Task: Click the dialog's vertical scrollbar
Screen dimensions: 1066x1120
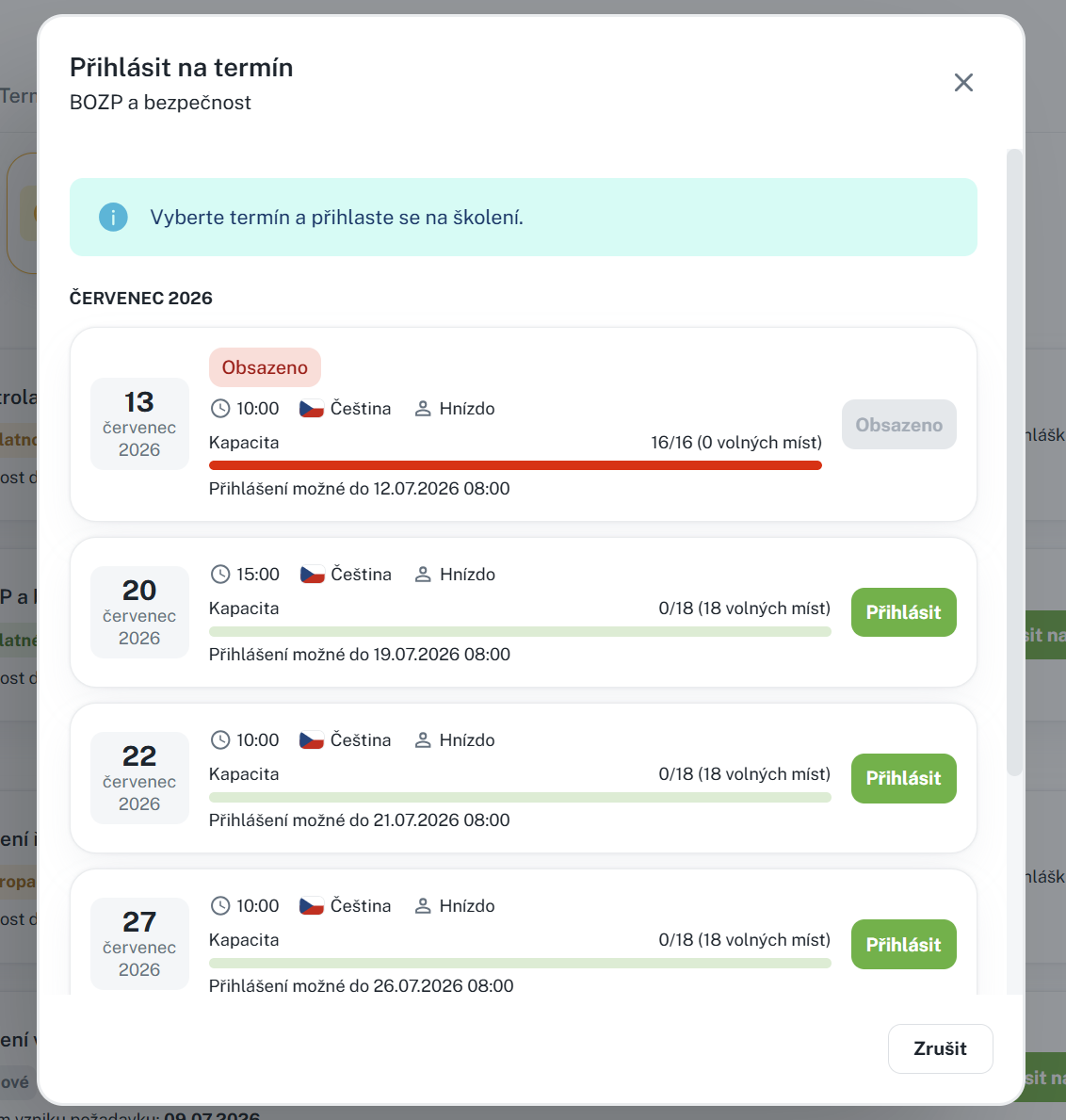Action: 1014,463
